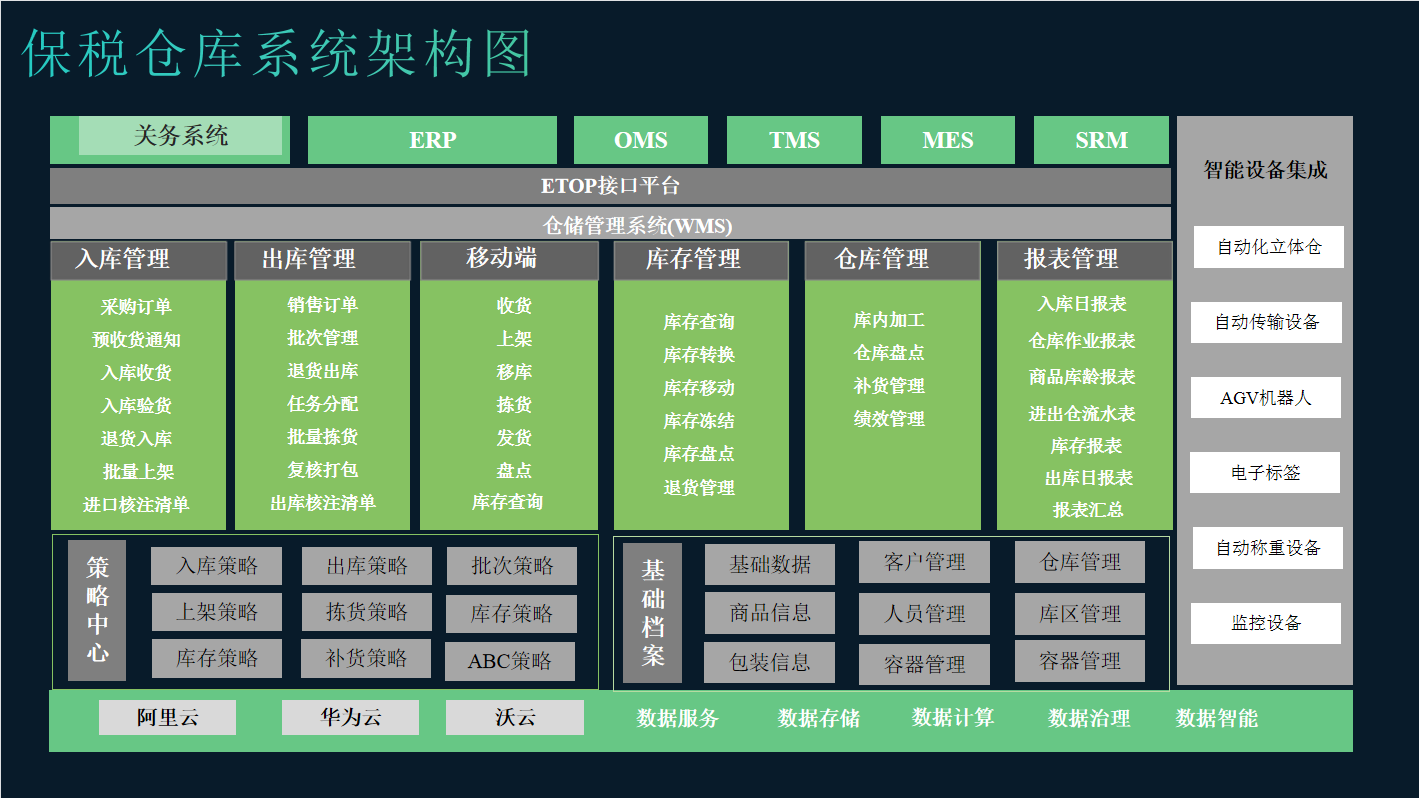Select 库存冻结 in 库存管理
The image size is (1419, 798).
(x=699, y=421)
